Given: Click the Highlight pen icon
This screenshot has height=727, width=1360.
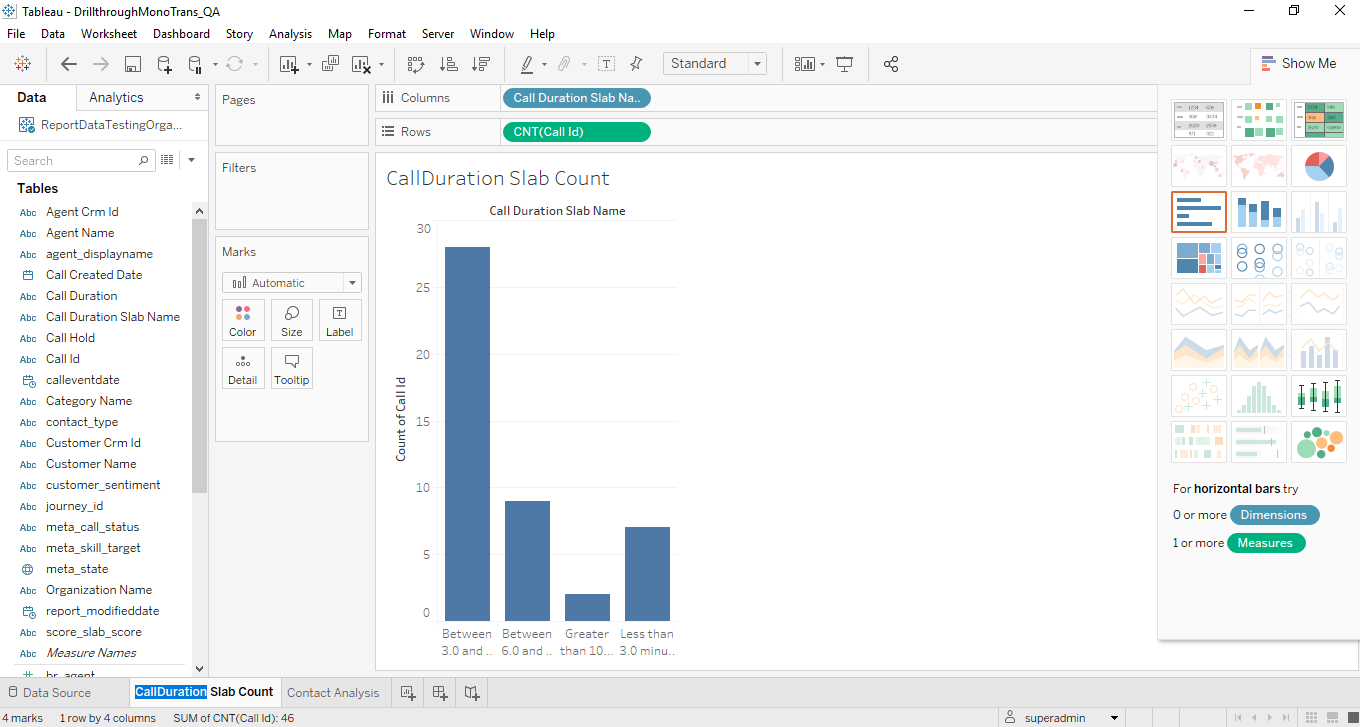Looking at the screenshot, I should pos(527,64).
